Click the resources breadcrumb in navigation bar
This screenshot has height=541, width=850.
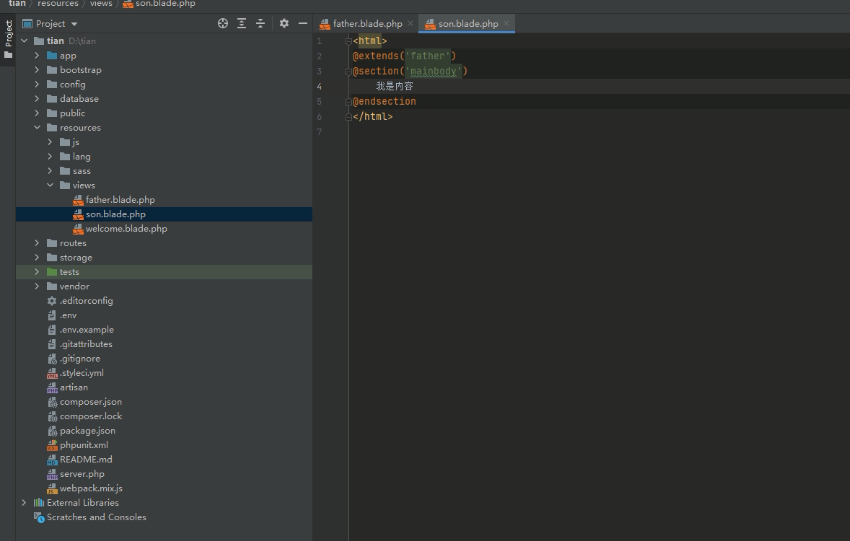[x=57, y=4]
